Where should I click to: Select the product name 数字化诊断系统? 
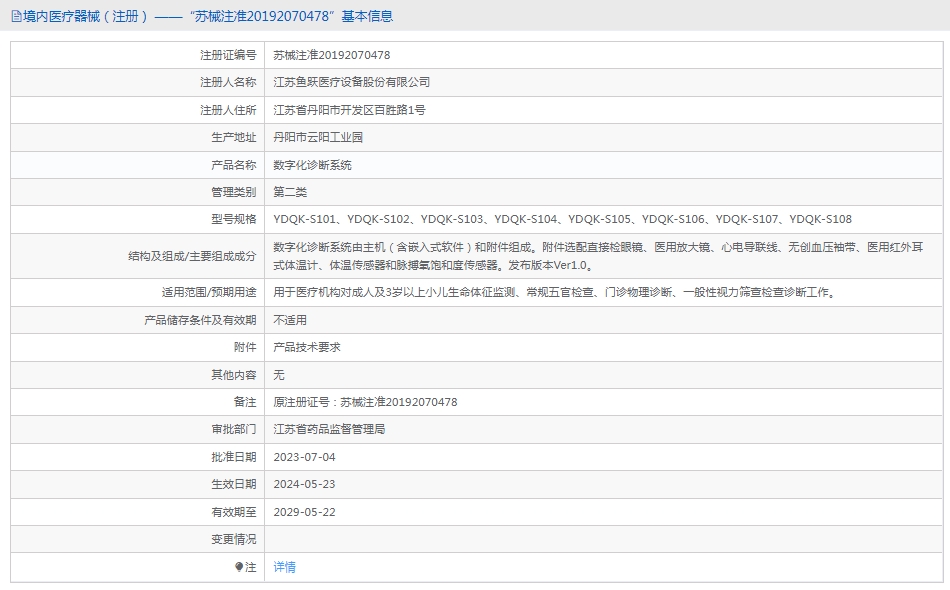coord(313,165)
